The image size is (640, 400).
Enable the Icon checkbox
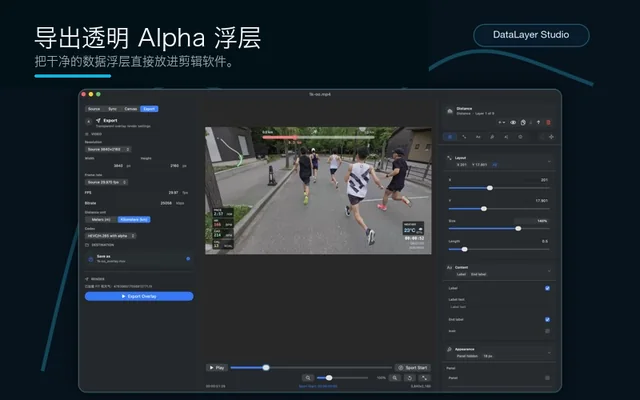point(547,331)
